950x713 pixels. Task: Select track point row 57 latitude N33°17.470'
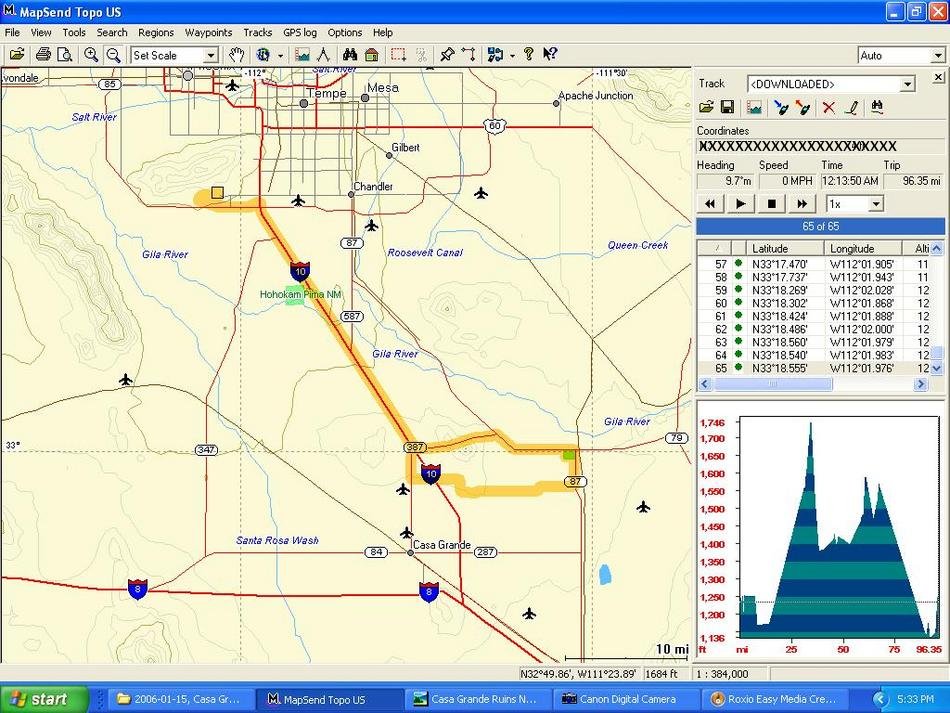pyautogui.click(x=780, y=264)
